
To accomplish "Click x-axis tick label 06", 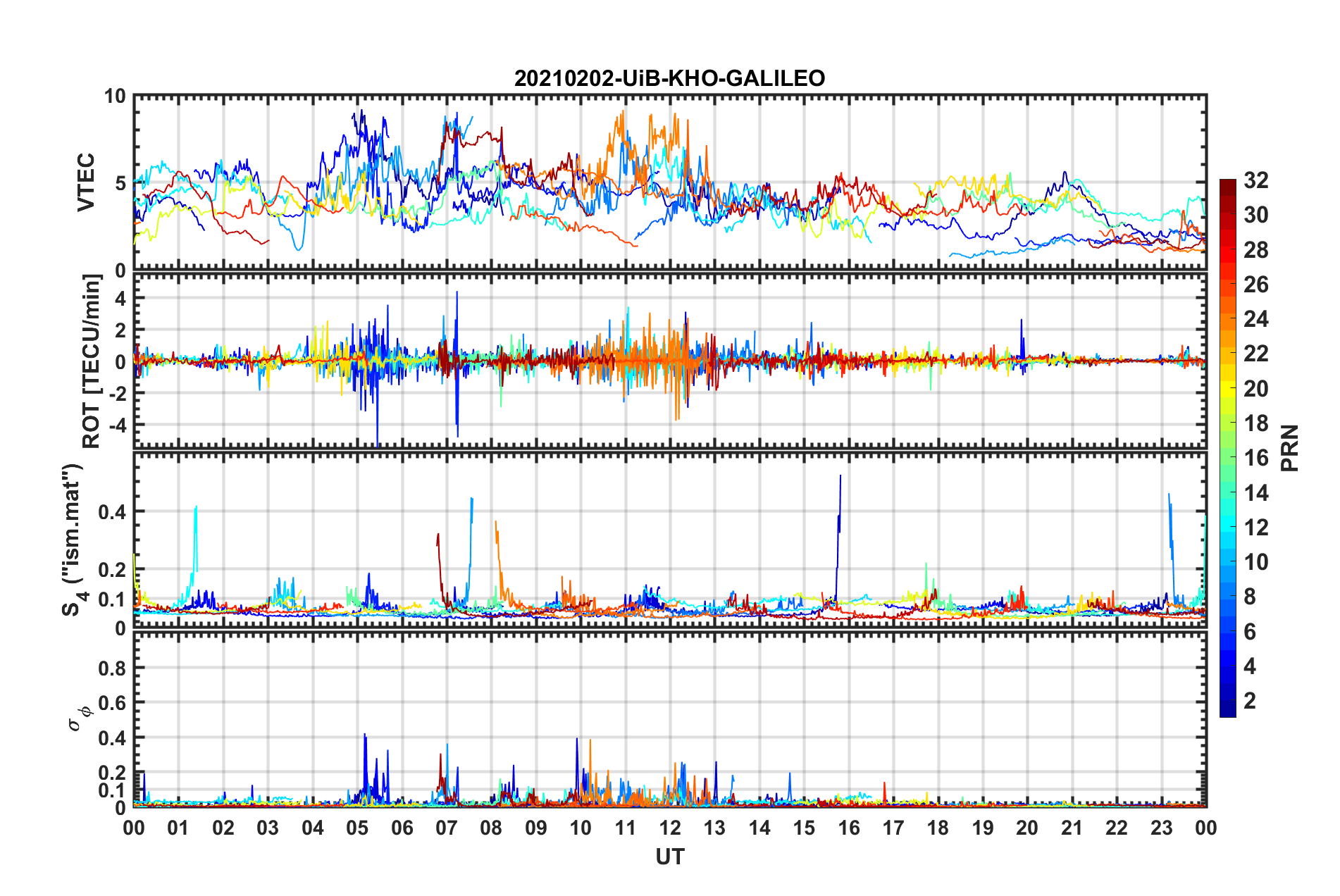I will 402,828.
